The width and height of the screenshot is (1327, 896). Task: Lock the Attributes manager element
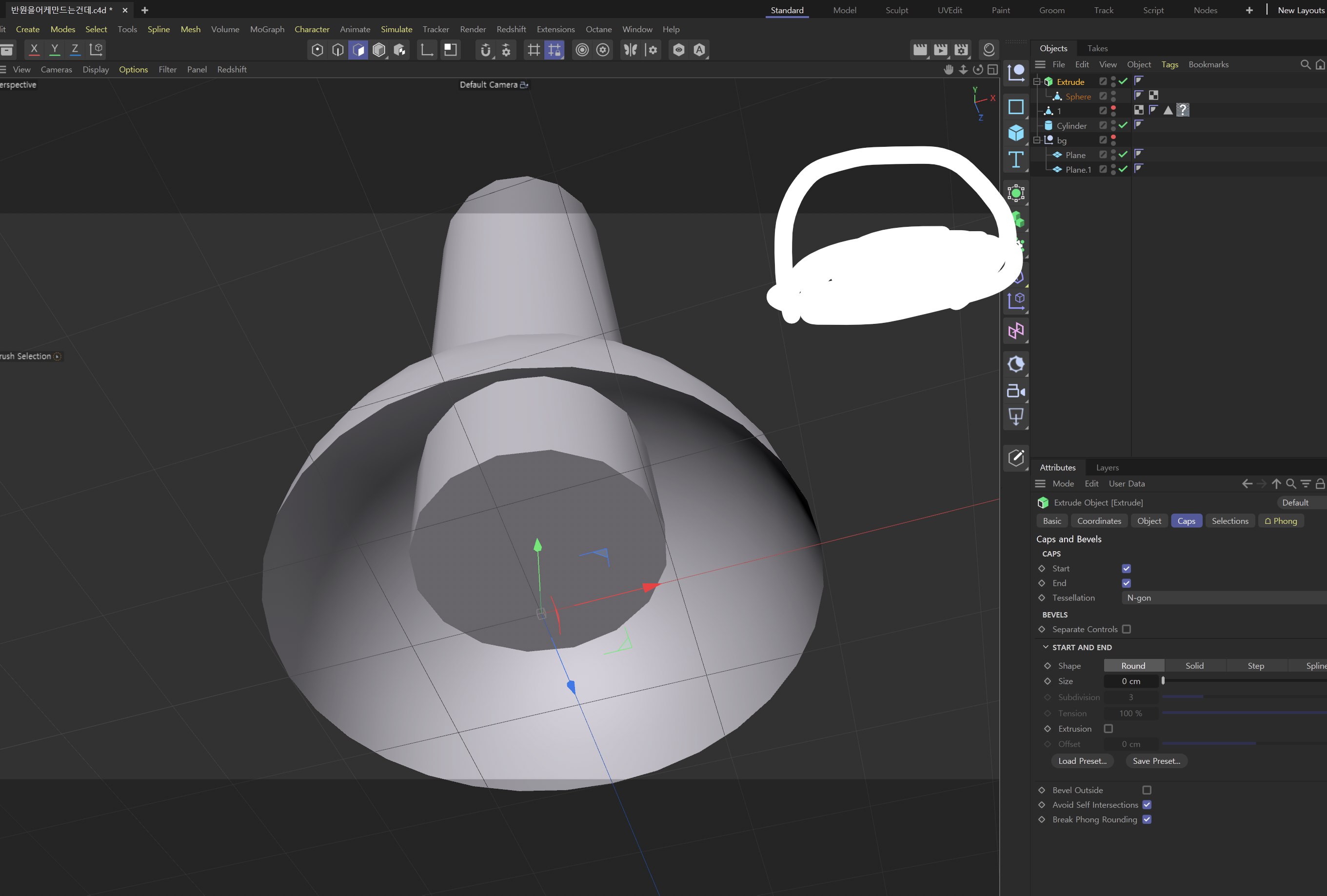tap(1320, 484)
